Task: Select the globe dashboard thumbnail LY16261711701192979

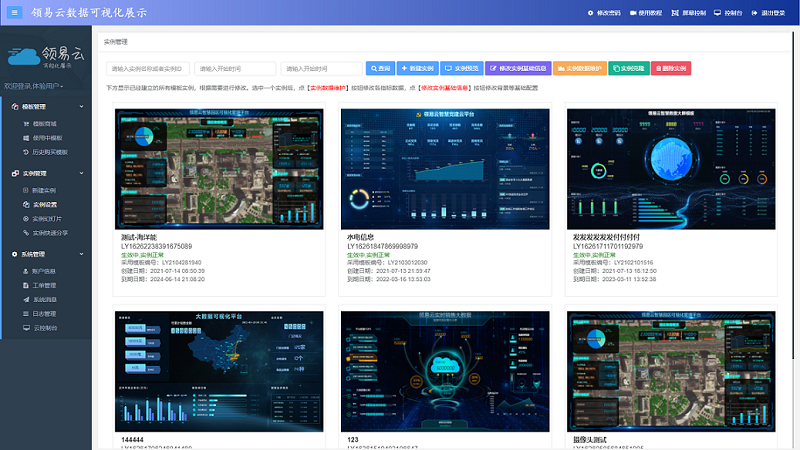Action: point(671,169)
